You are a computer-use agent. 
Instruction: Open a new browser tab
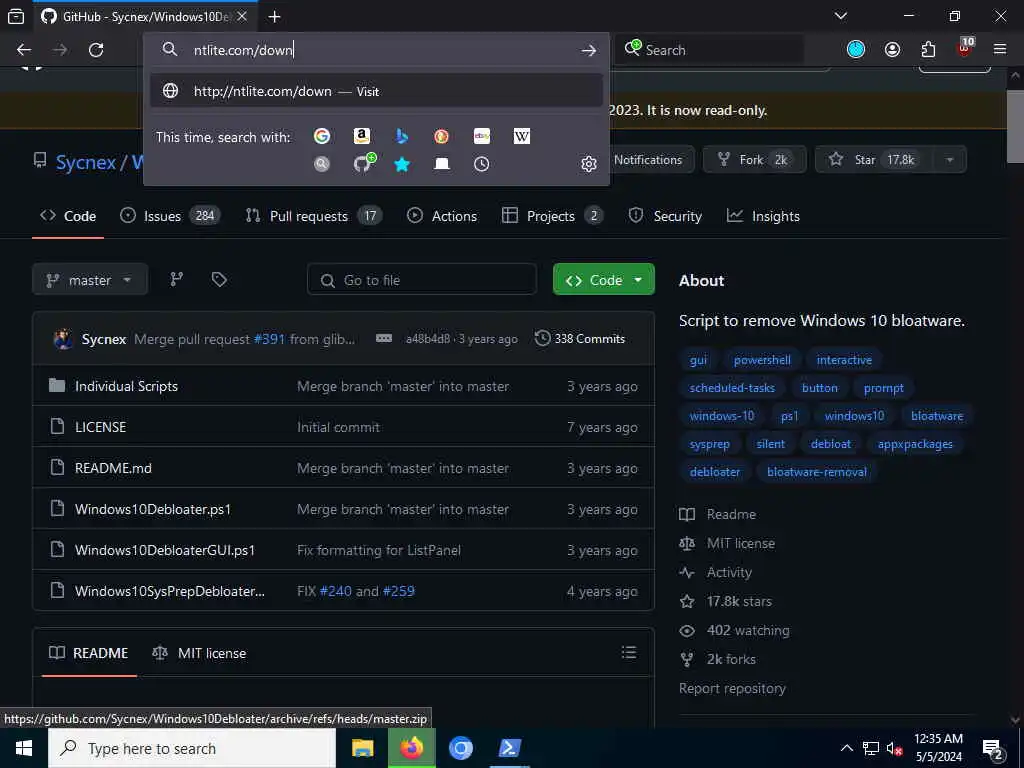pos(274,16)
